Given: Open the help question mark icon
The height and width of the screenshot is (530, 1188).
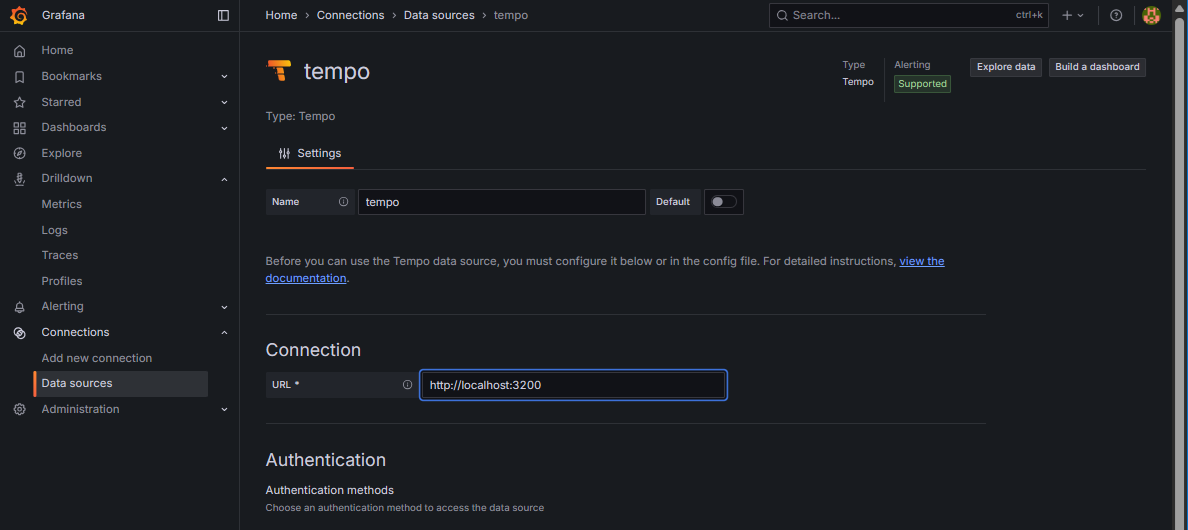Looking at the screenshot, I should pos(1116,15).
